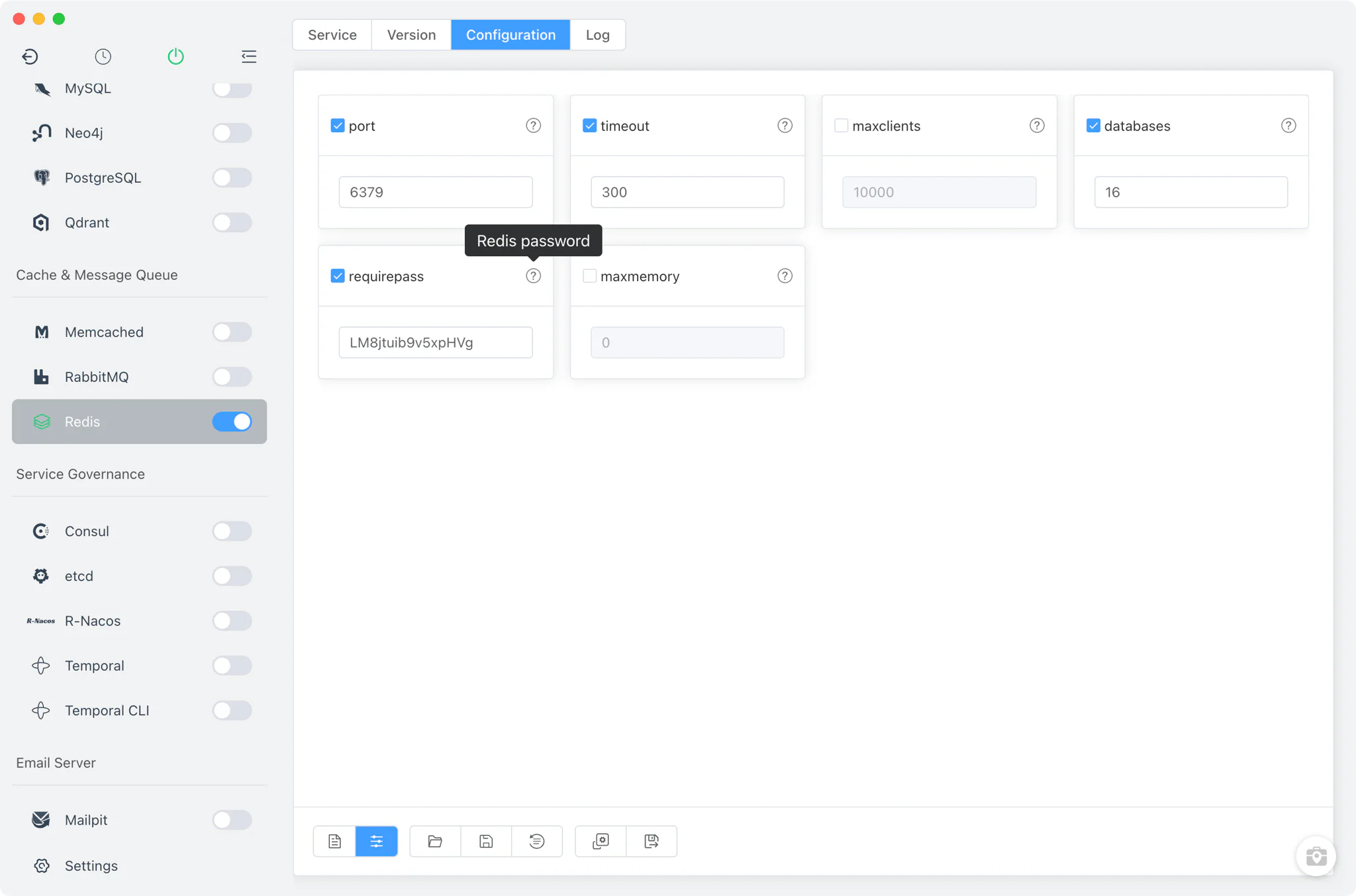
Task: Uncheck the databases checkbox
Action: [1093, 126]
